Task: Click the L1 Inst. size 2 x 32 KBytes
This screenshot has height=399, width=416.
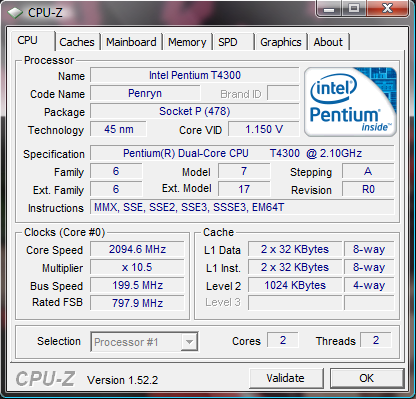Action: (x=295, y=267)
